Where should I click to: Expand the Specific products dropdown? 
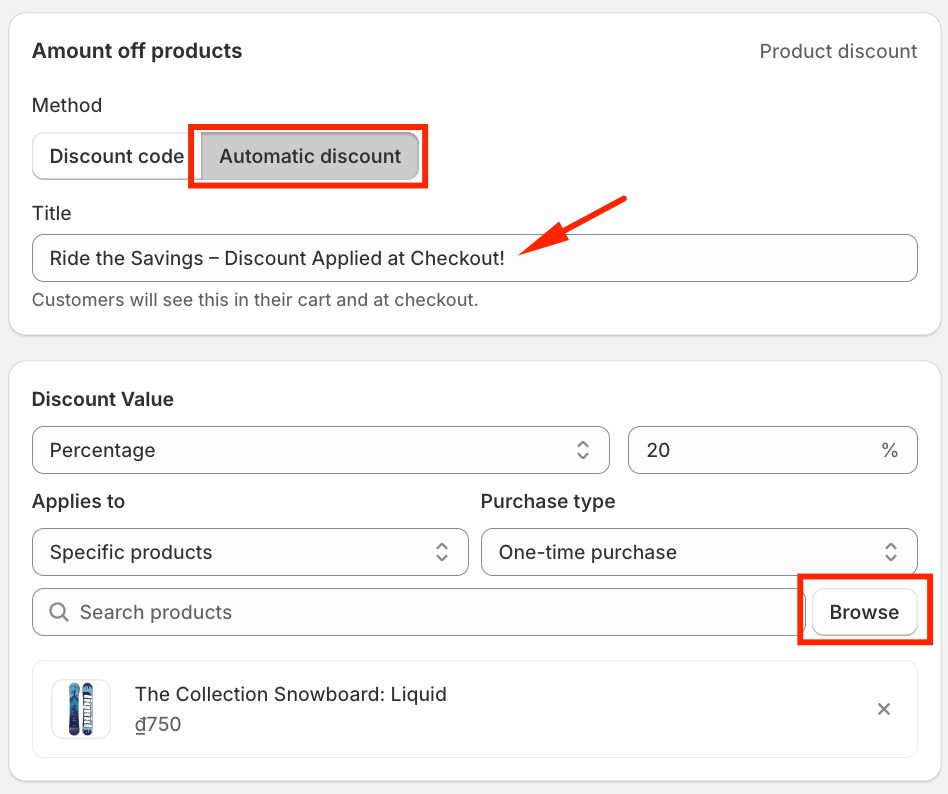pos(250,552)
